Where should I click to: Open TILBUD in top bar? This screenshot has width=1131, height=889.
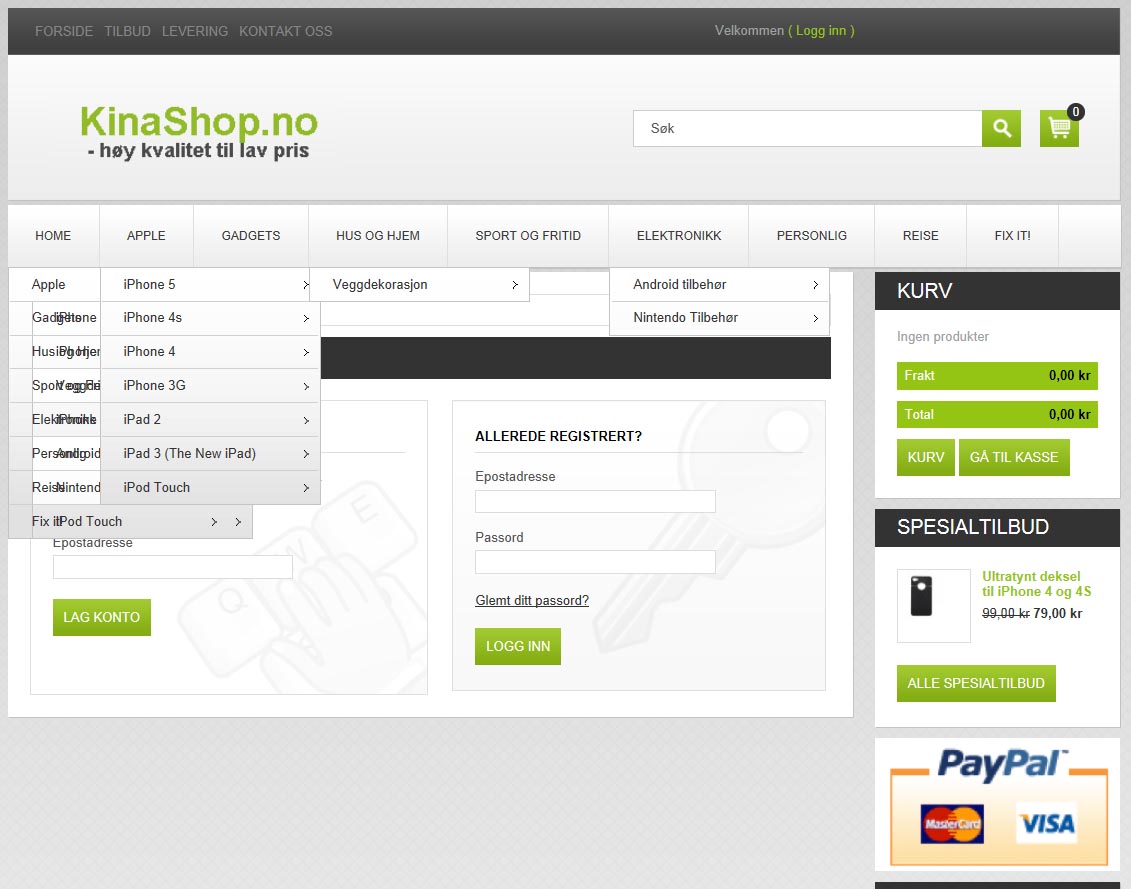coord(128,31)
